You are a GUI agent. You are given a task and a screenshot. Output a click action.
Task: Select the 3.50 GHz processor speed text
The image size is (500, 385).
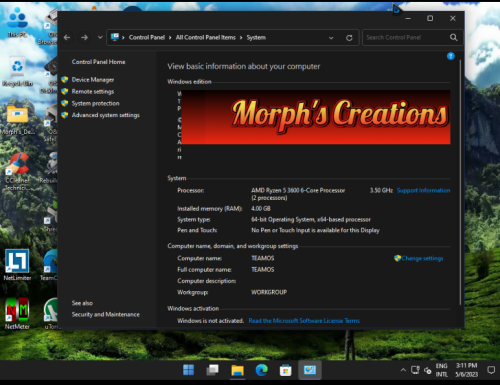[381, 190]
